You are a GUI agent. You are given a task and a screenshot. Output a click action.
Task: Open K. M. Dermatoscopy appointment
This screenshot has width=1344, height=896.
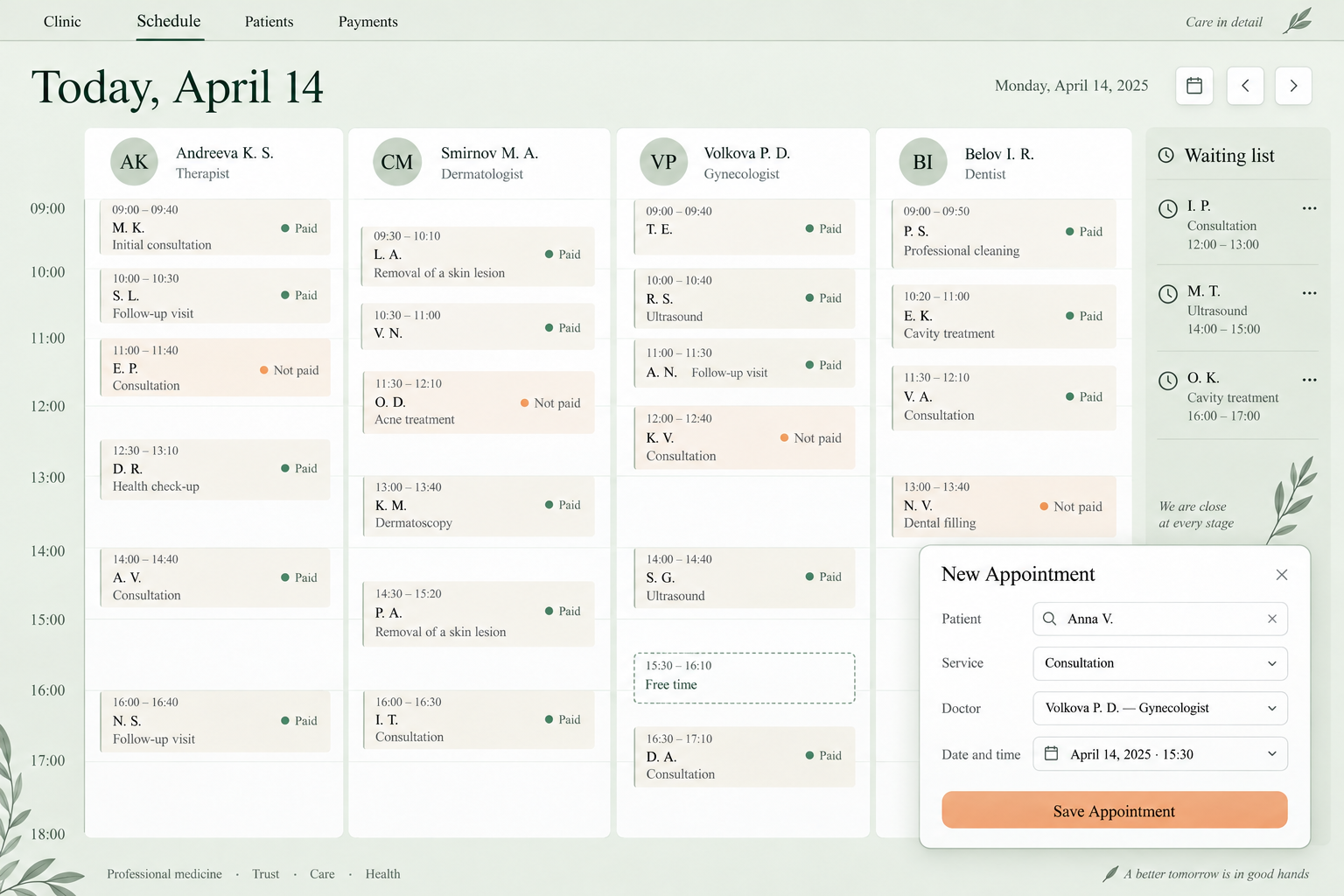[x=479, y=506]
